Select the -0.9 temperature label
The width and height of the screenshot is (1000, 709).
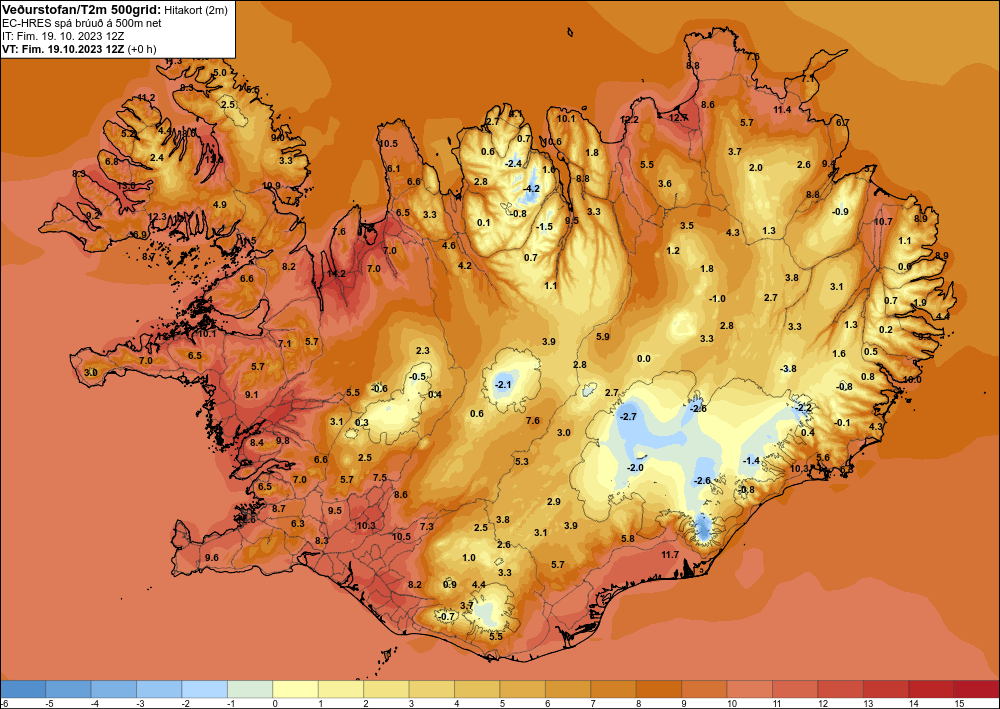(x=841, y=212)
